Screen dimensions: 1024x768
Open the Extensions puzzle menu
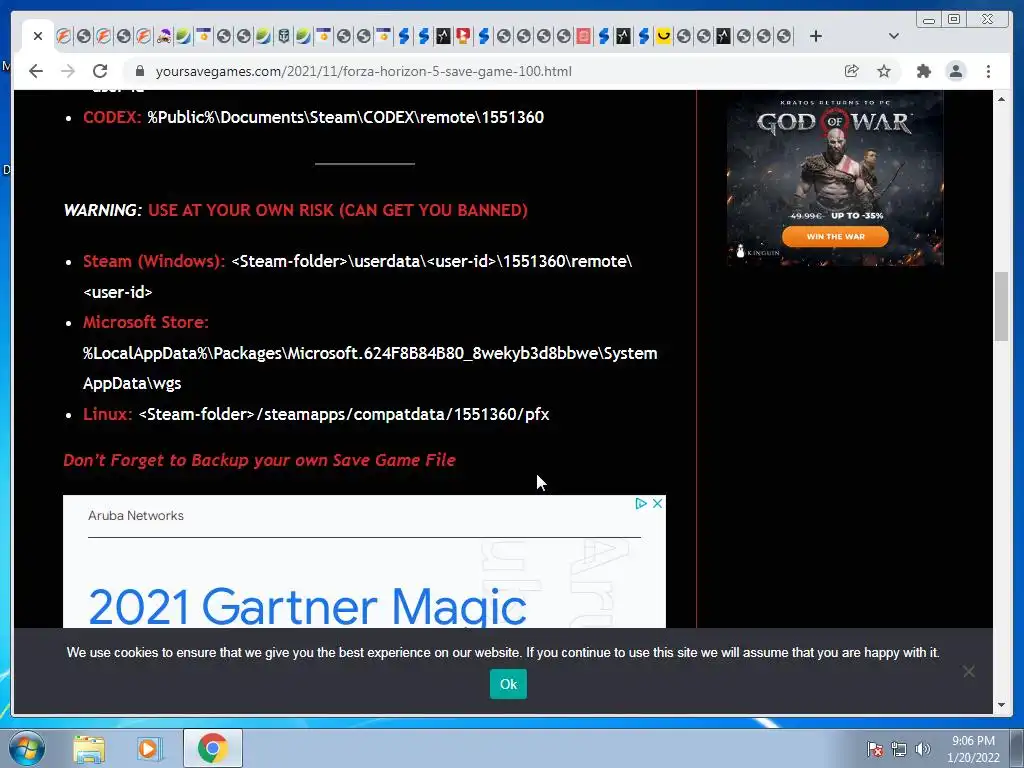923,71
